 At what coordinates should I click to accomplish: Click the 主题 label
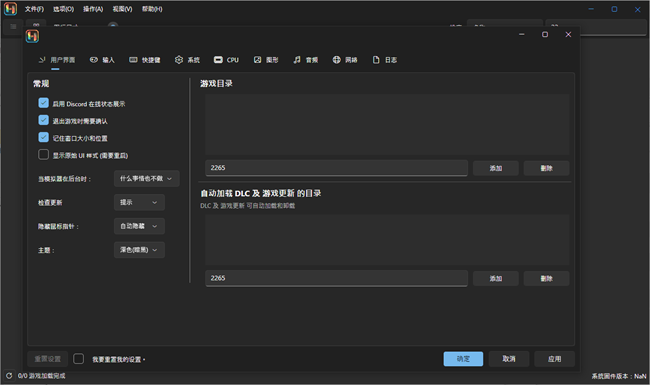click(x=46, y=250)
